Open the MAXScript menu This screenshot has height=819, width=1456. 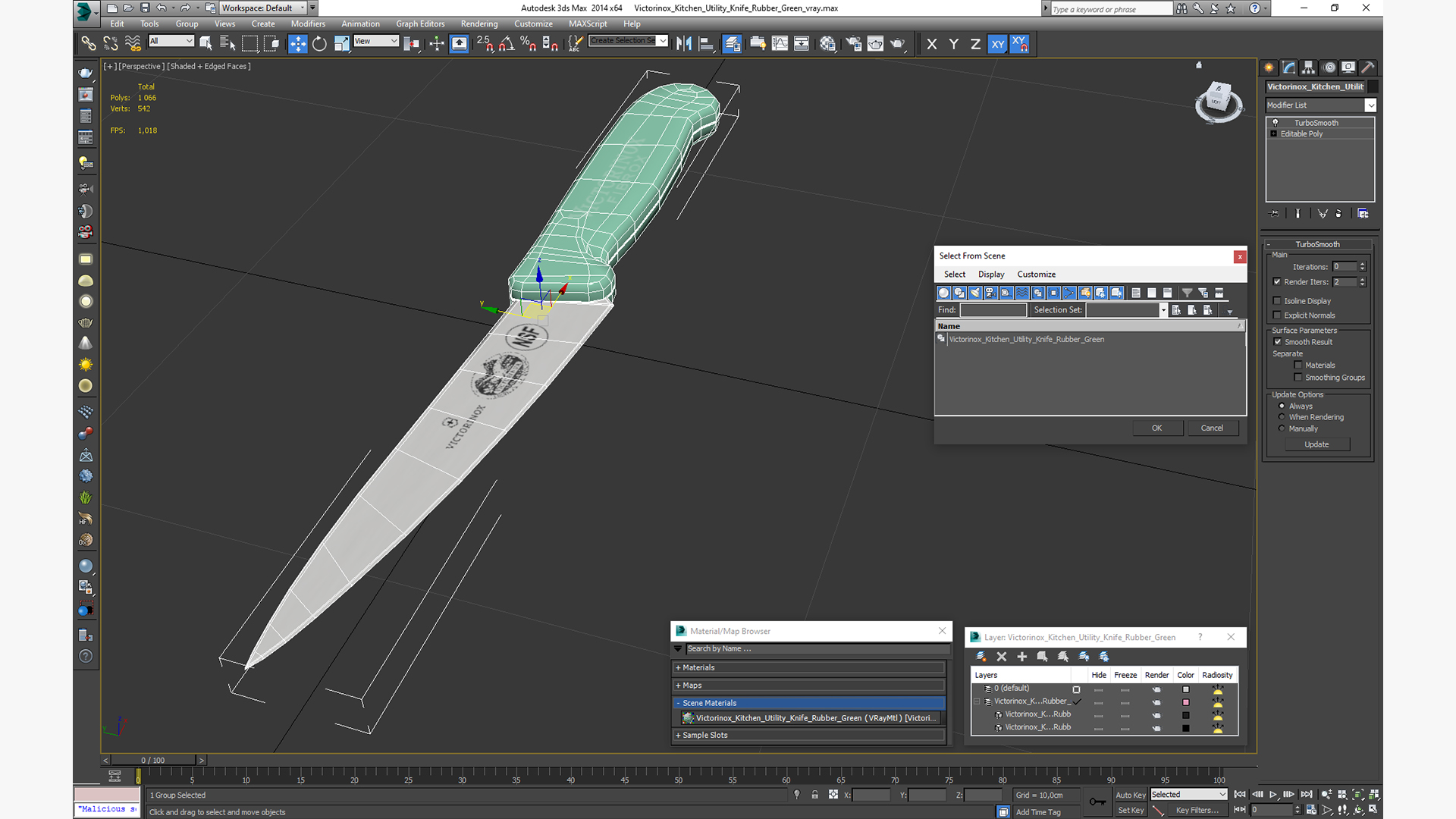[588, 24]
